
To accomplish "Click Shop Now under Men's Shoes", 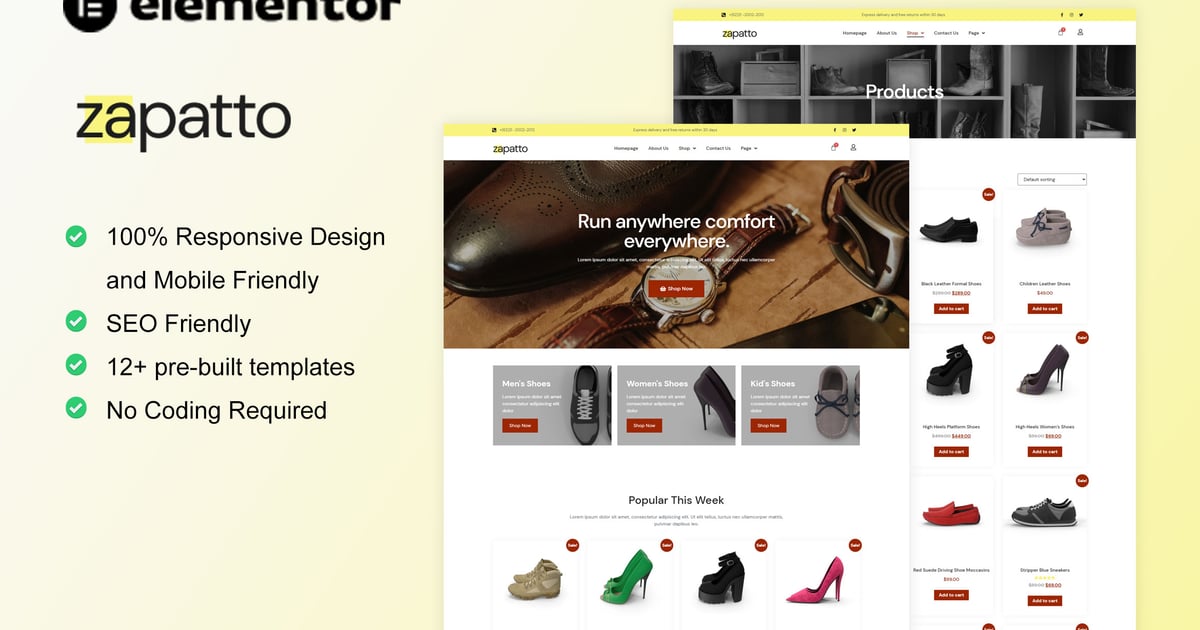I will [520, 425].
